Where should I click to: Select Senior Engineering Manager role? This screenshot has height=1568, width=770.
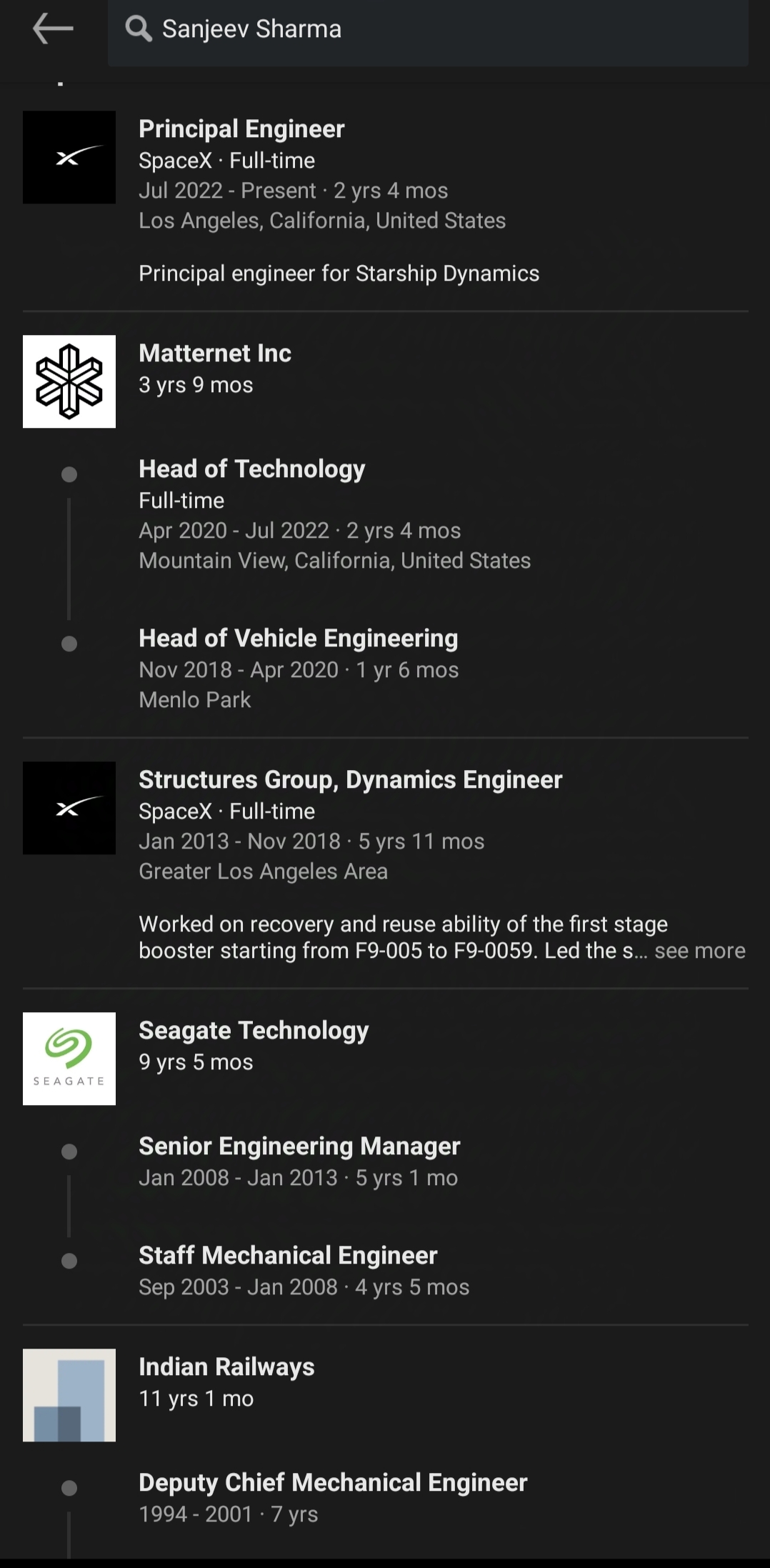[299, 1146]
